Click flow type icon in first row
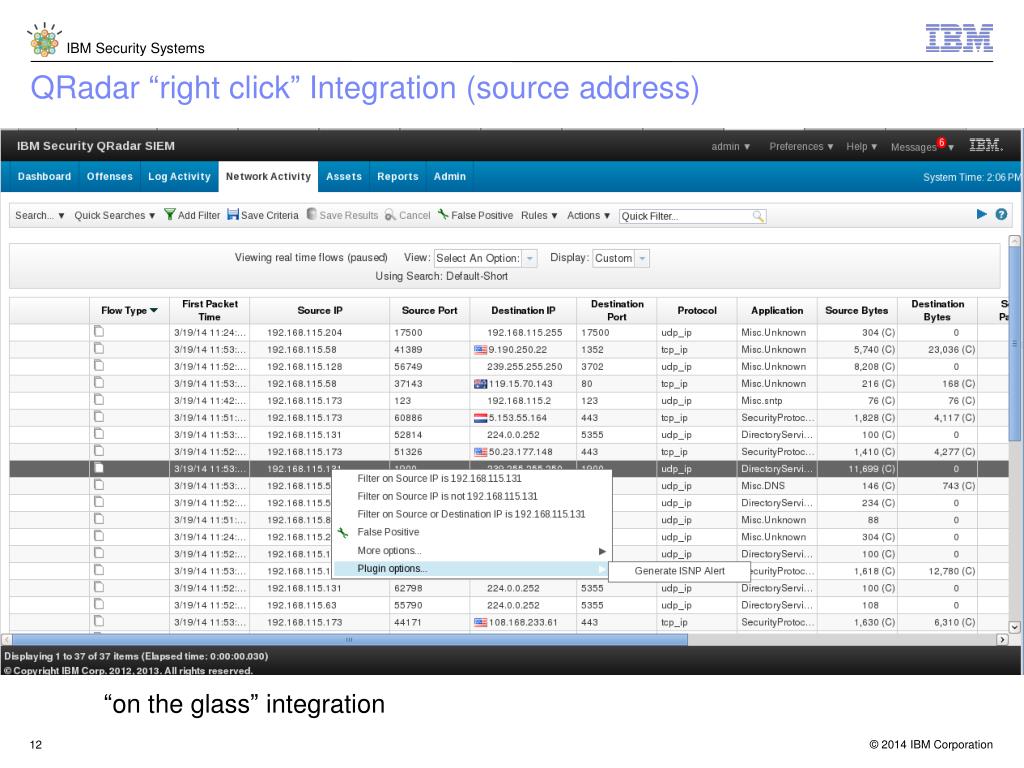1024x768 pixels. point(99,332)
